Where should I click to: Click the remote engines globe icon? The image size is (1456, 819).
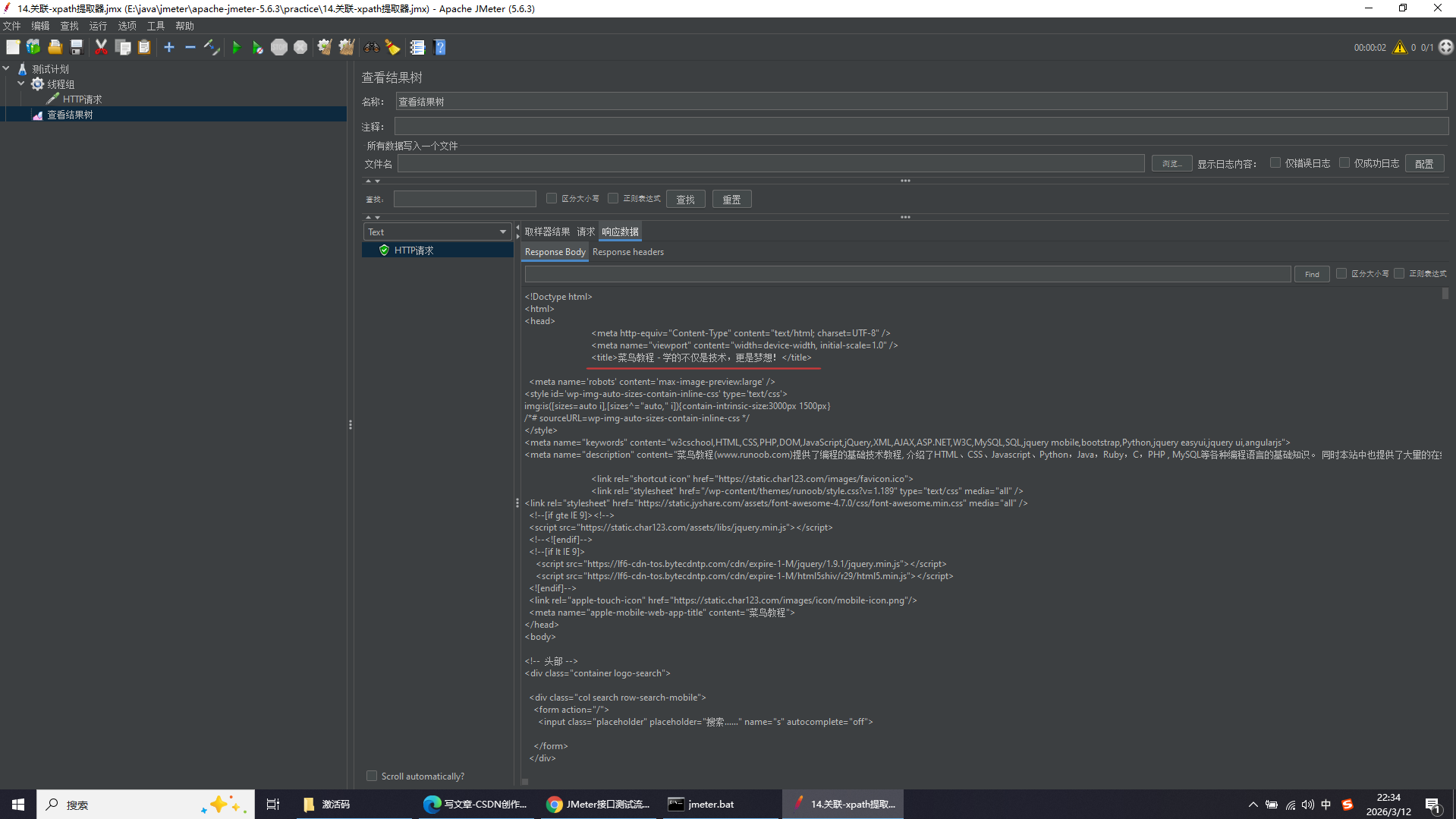[x=1446, y=47]
